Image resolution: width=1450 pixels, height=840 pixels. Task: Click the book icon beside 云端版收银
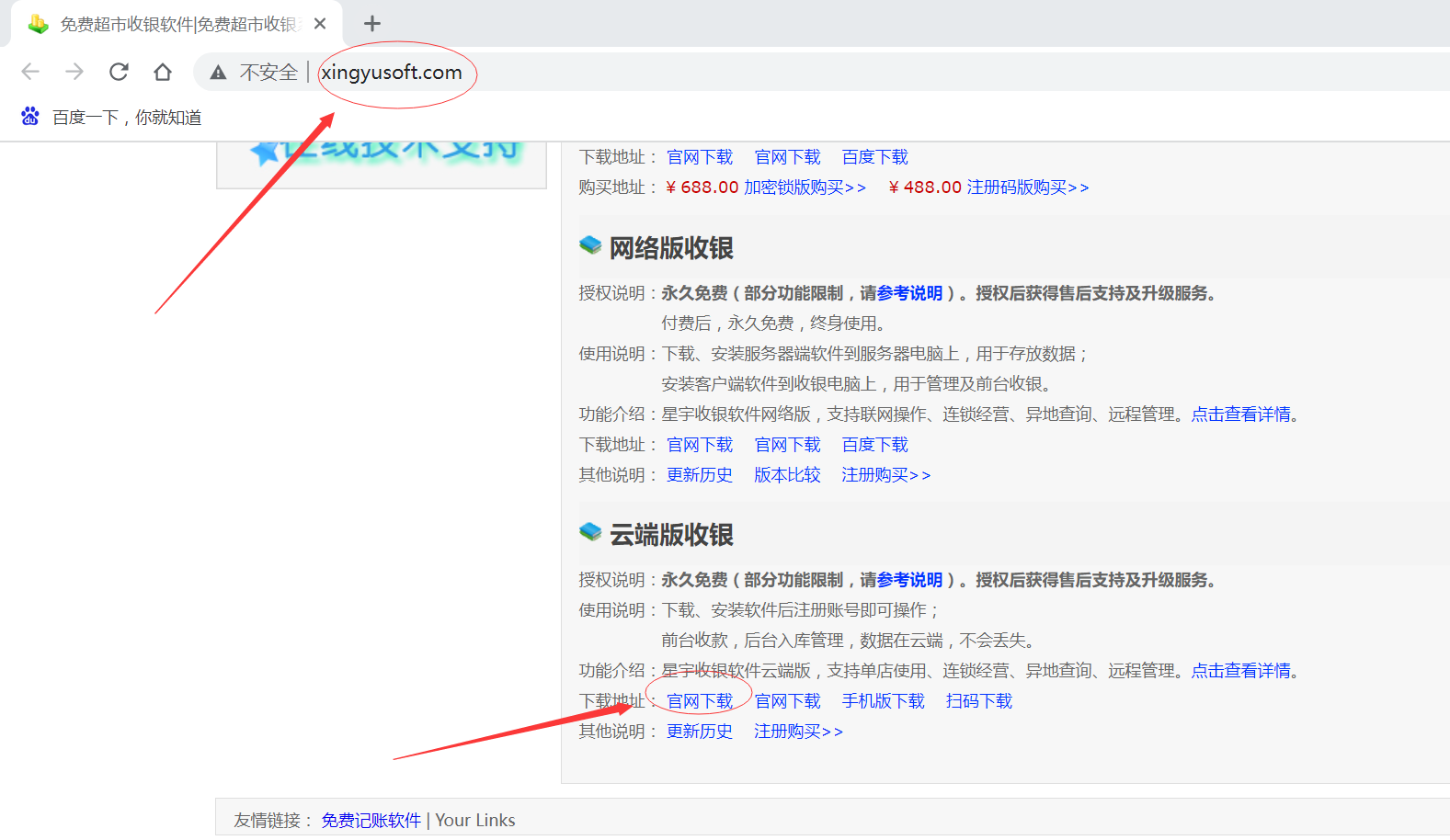click(590, 532)
